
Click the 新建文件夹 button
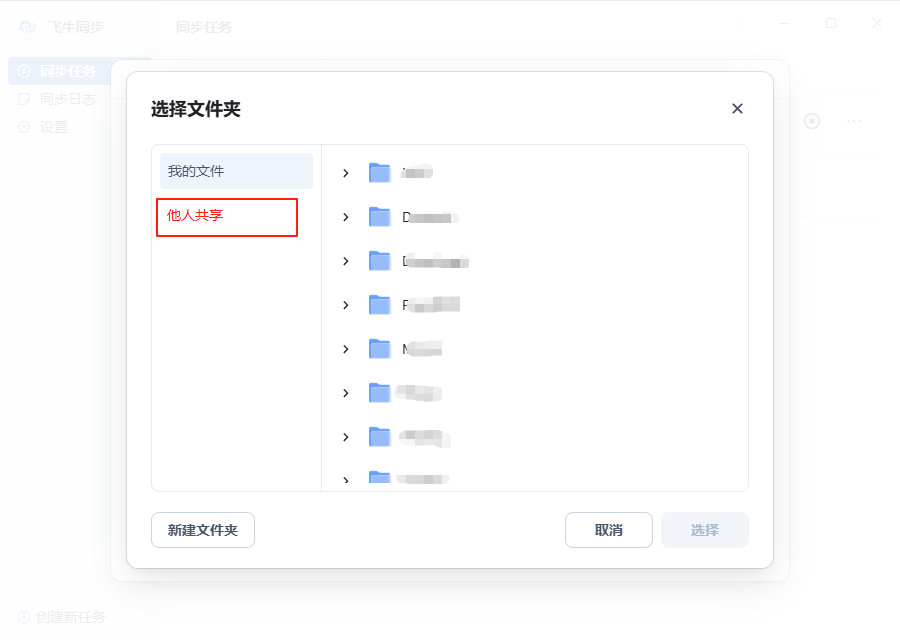(203, 530)
